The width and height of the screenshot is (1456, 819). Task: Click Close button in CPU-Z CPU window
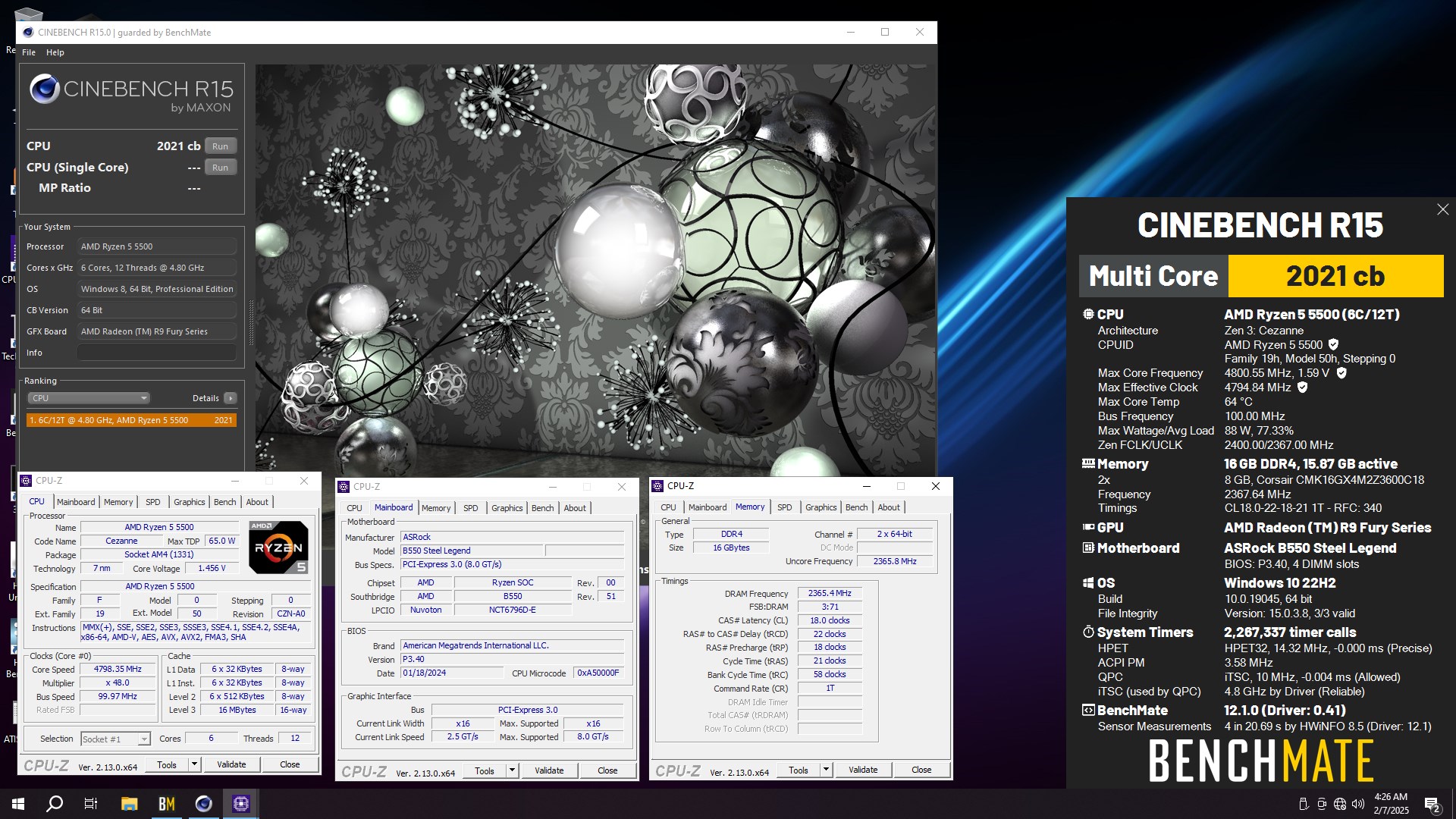click(x=290, y=764)
